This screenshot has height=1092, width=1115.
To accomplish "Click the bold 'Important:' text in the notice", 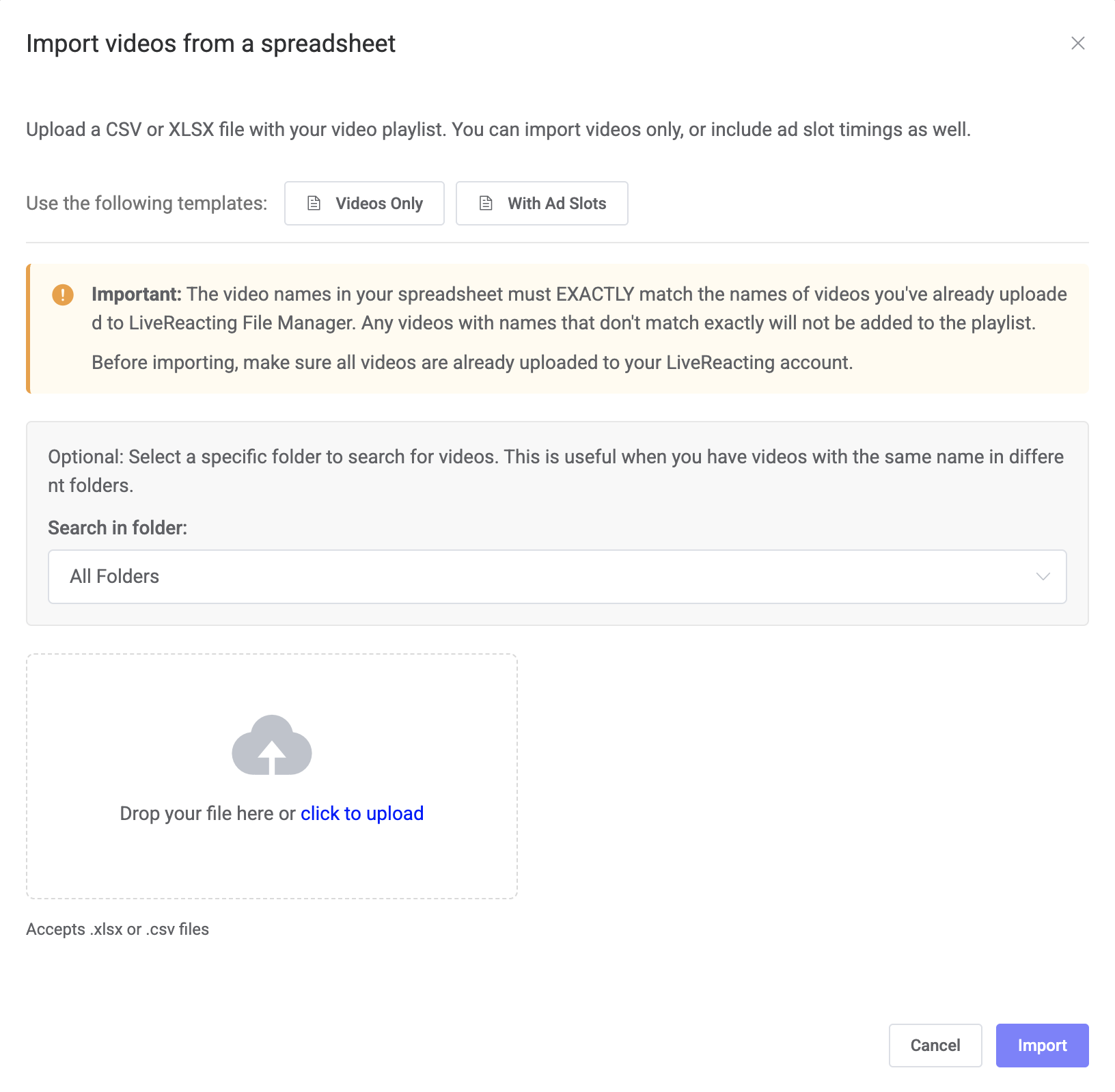I will click(x=137, y=295).
